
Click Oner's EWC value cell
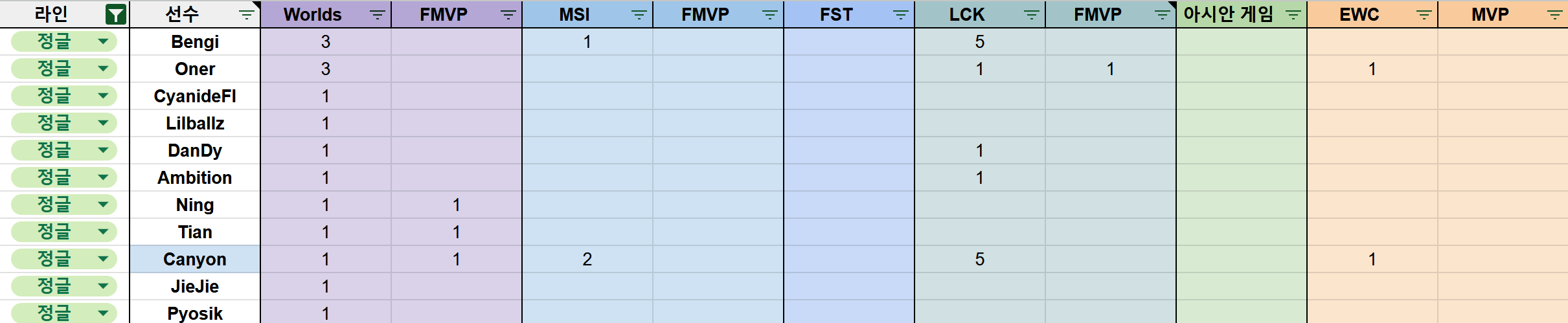point(1372,69)
